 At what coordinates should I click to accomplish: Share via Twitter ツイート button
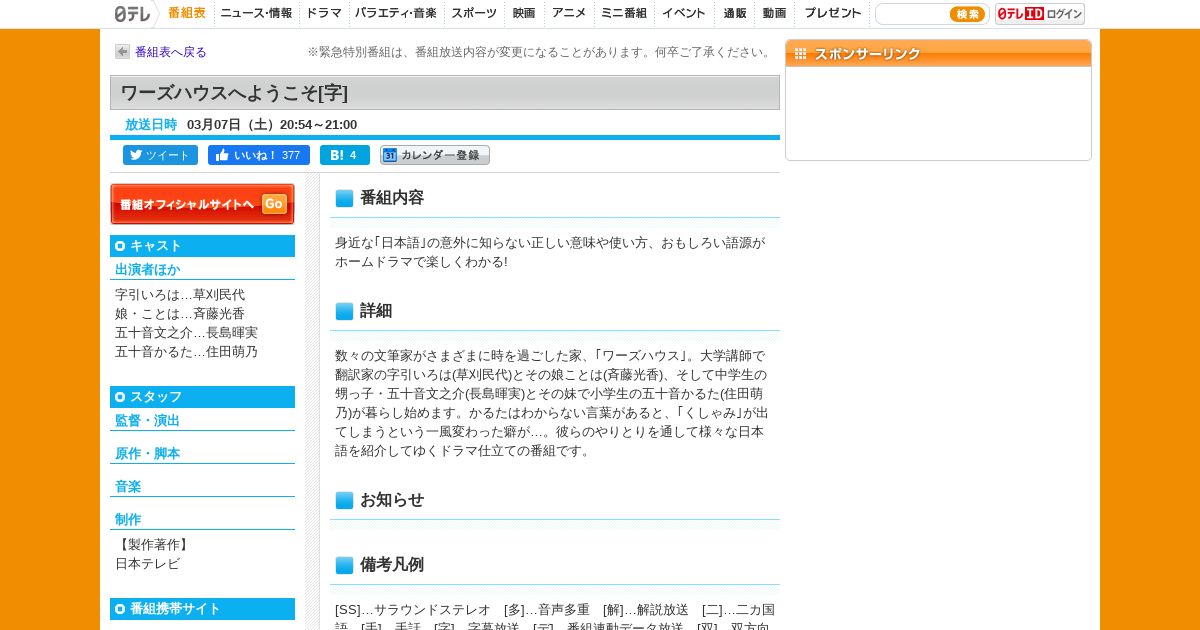(x=160, y=155)
